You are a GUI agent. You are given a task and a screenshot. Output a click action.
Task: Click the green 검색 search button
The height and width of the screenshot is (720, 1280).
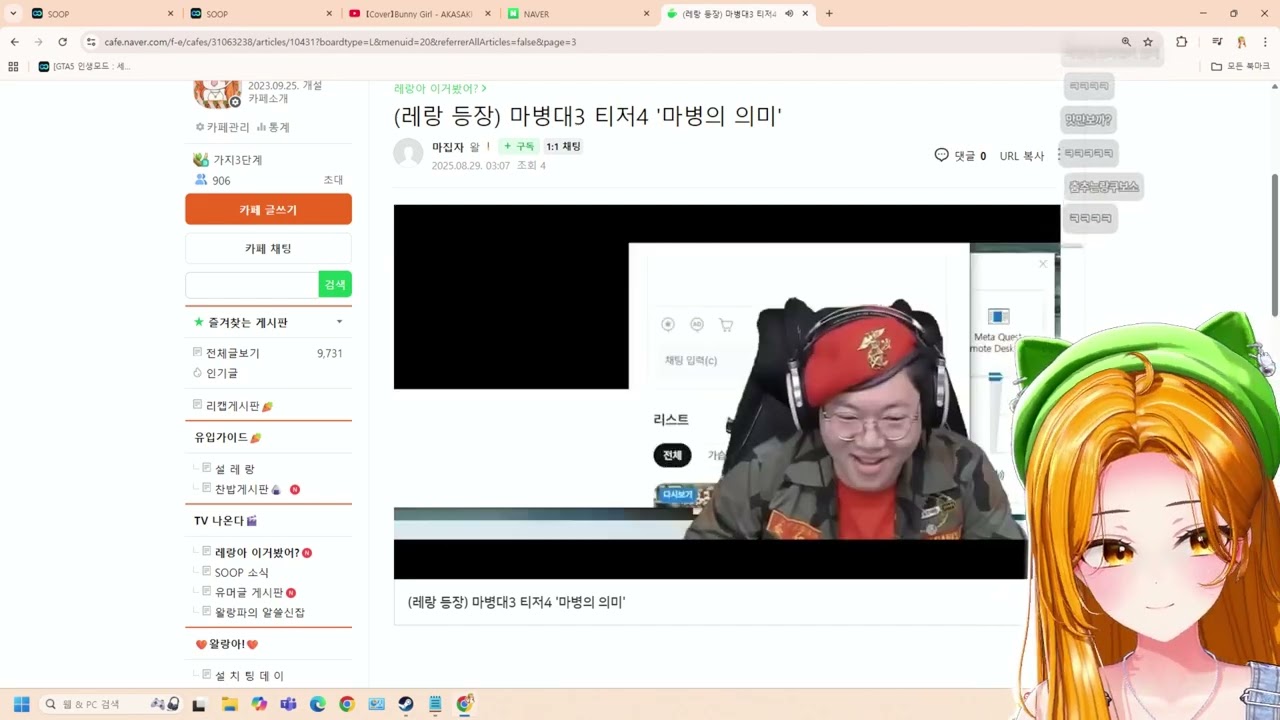[335, 285]
